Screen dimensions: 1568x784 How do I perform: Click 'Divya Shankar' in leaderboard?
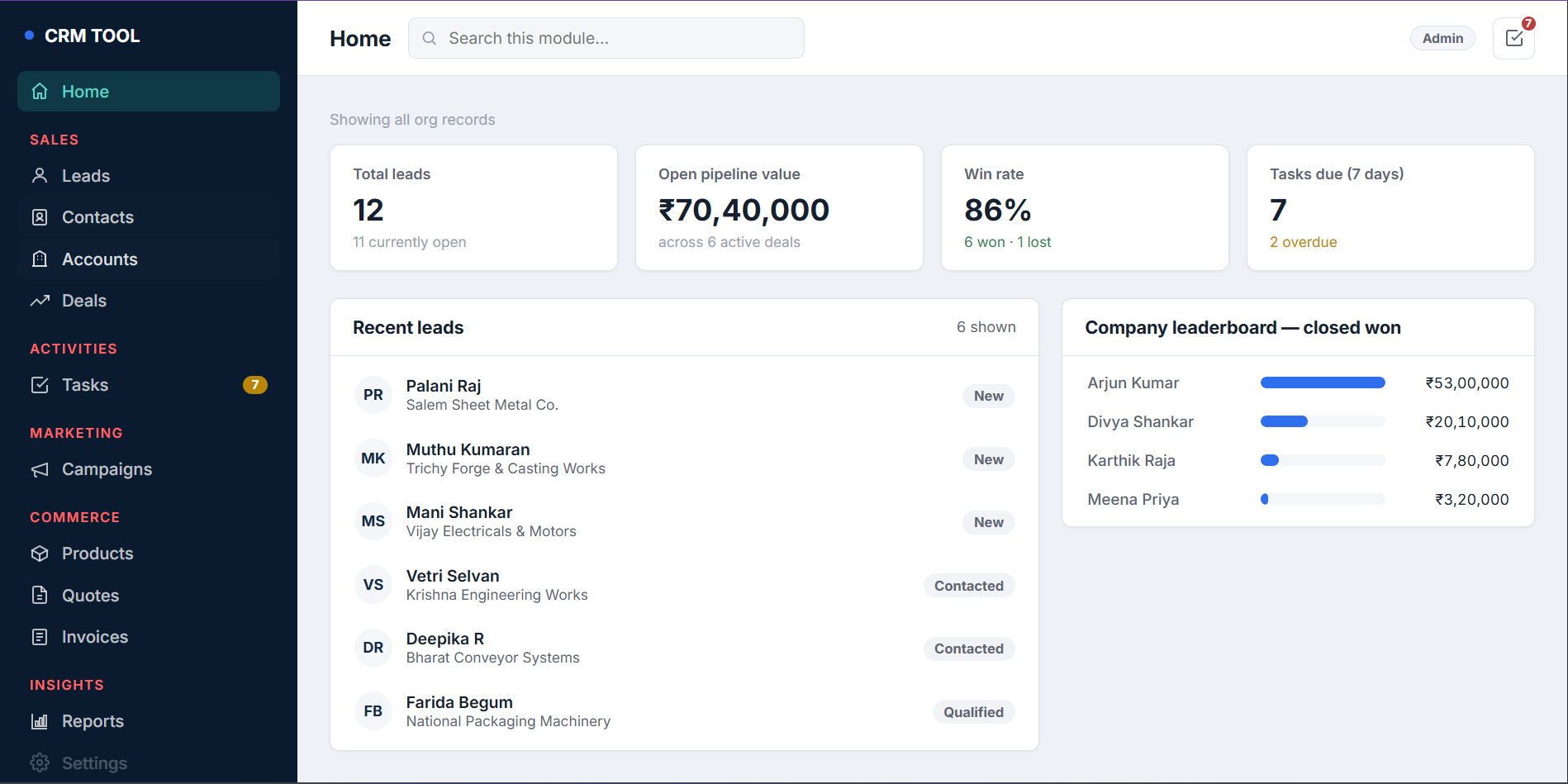pos(1140,421)
